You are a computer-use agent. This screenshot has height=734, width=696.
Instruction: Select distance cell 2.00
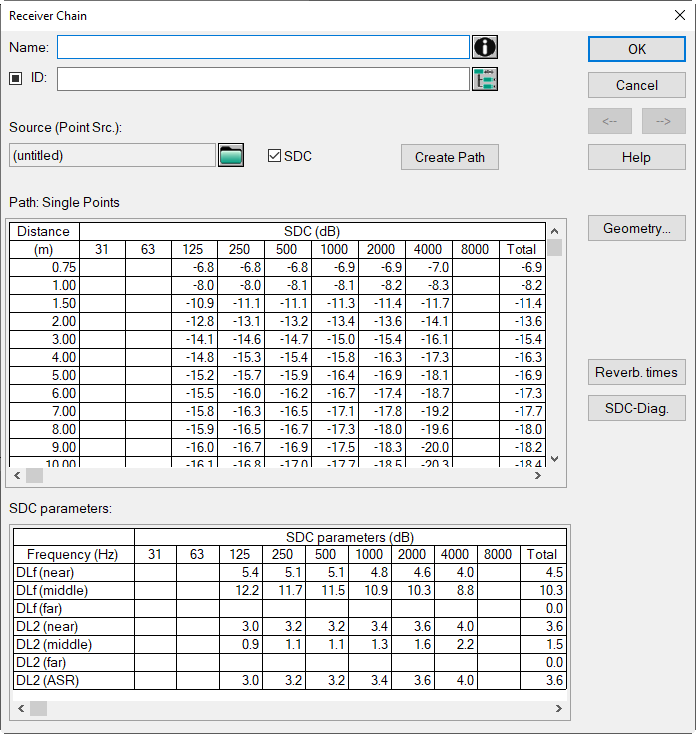point(44,322)
